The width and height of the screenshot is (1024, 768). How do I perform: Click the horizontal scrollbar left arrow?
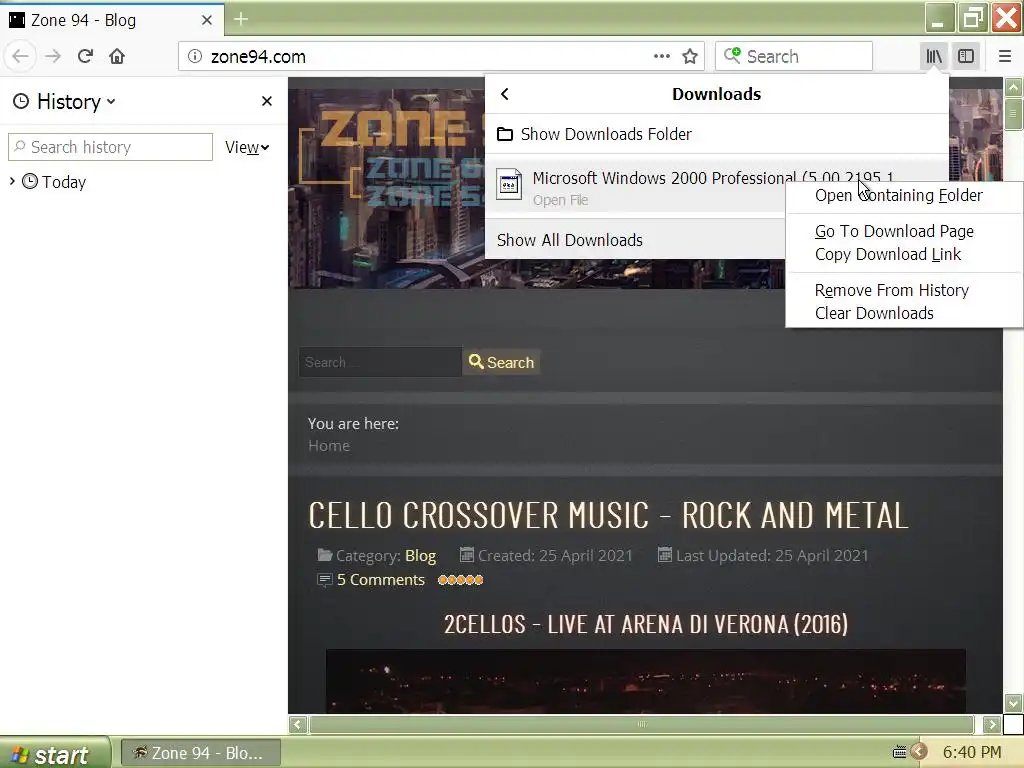pyautogui.click(x=298, y=724)
